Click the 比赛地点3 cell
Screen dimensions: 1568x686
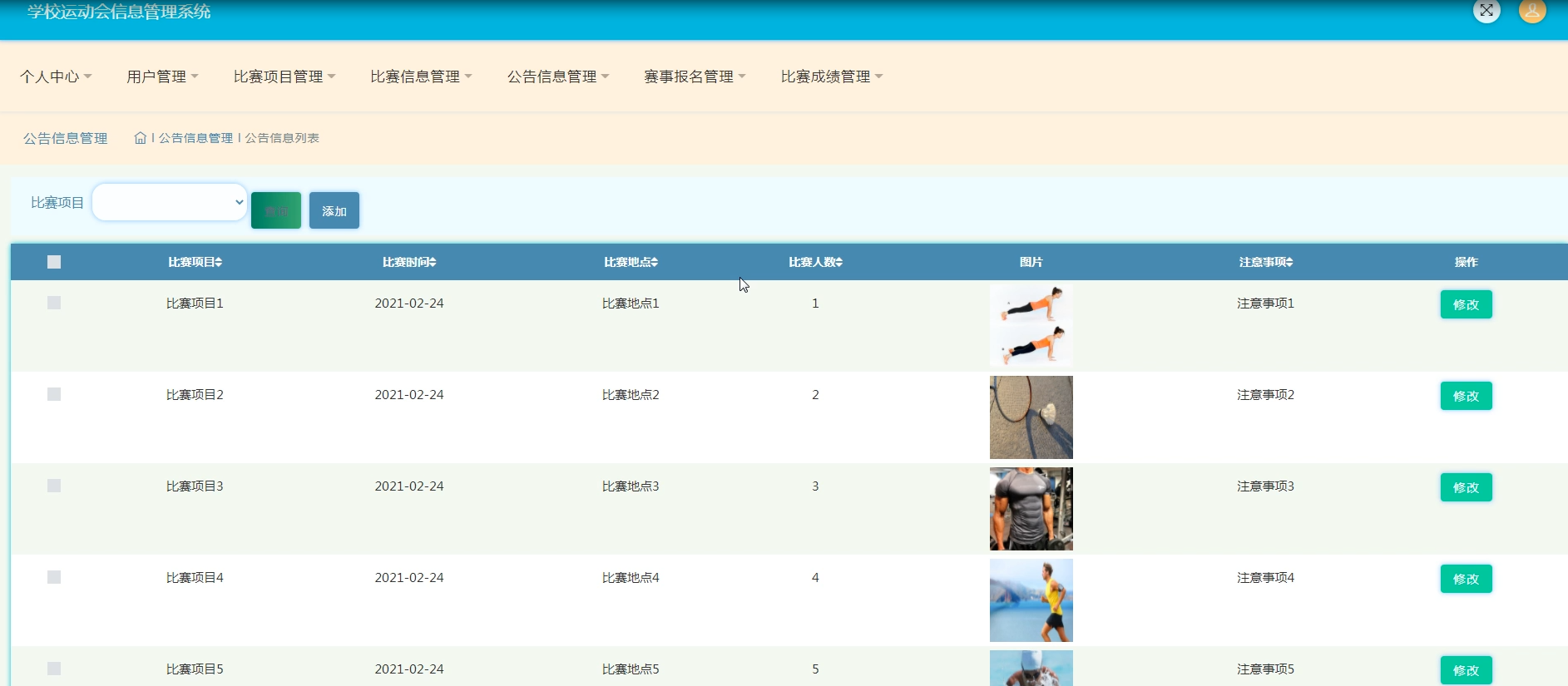pos(631,486)
